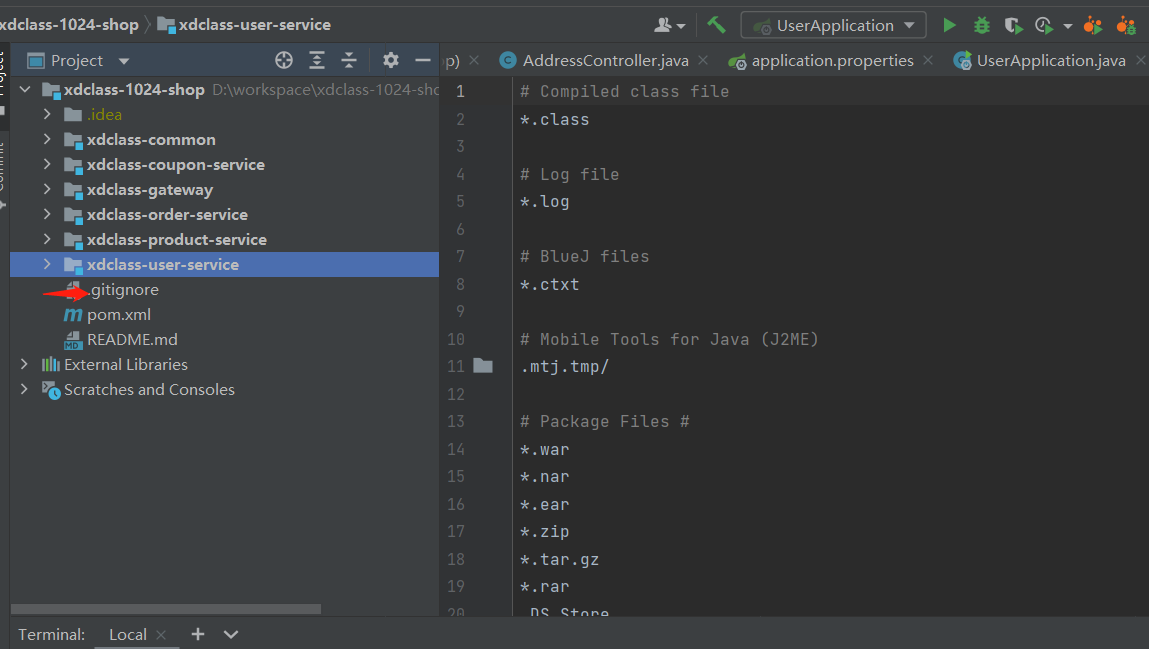Switch to the AddressController.java tab
Image resolution: width=1149 pixels, height=649 pixels.
(x=605, y=61)
